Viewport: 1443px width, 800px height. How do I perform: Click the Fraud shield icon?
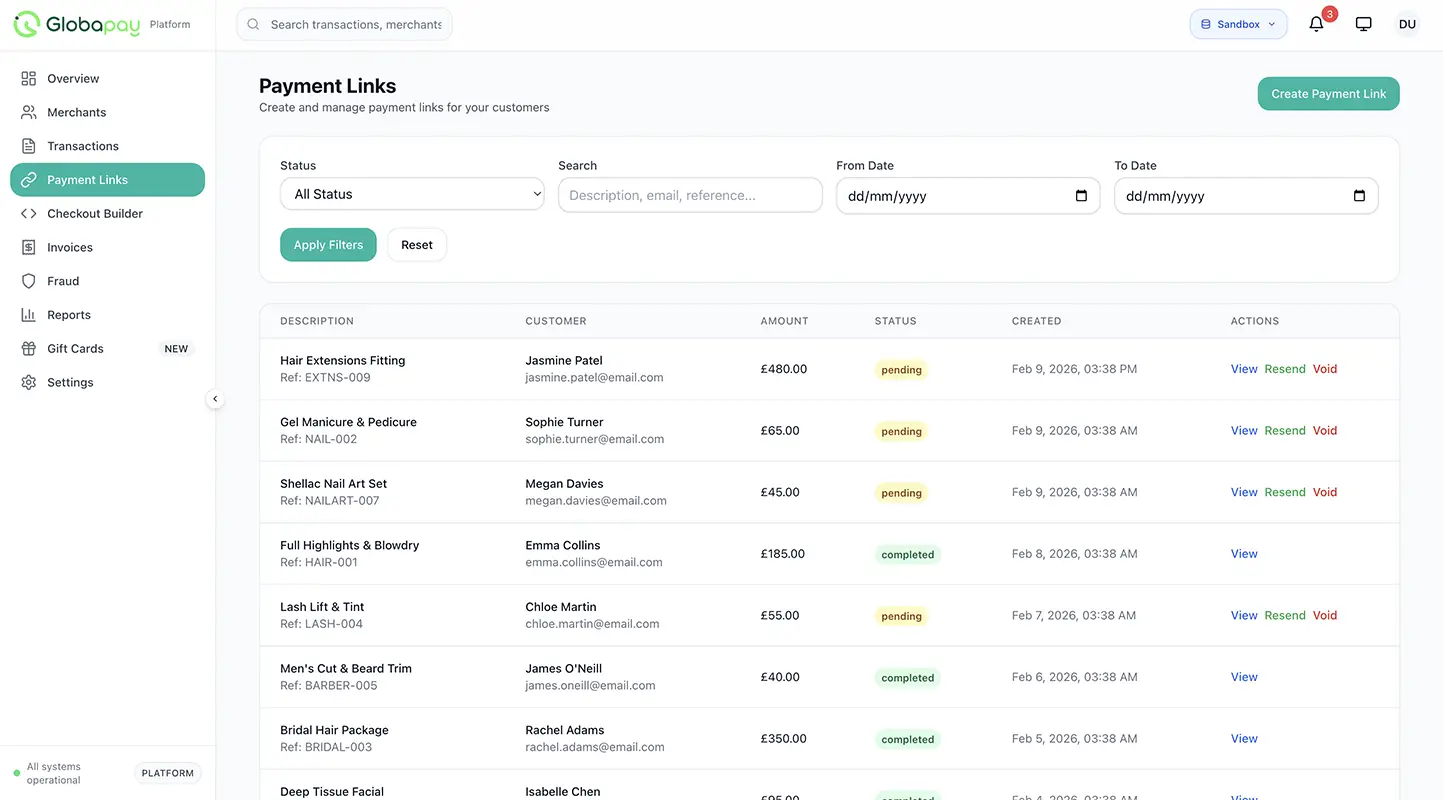(x=28, y=281)
